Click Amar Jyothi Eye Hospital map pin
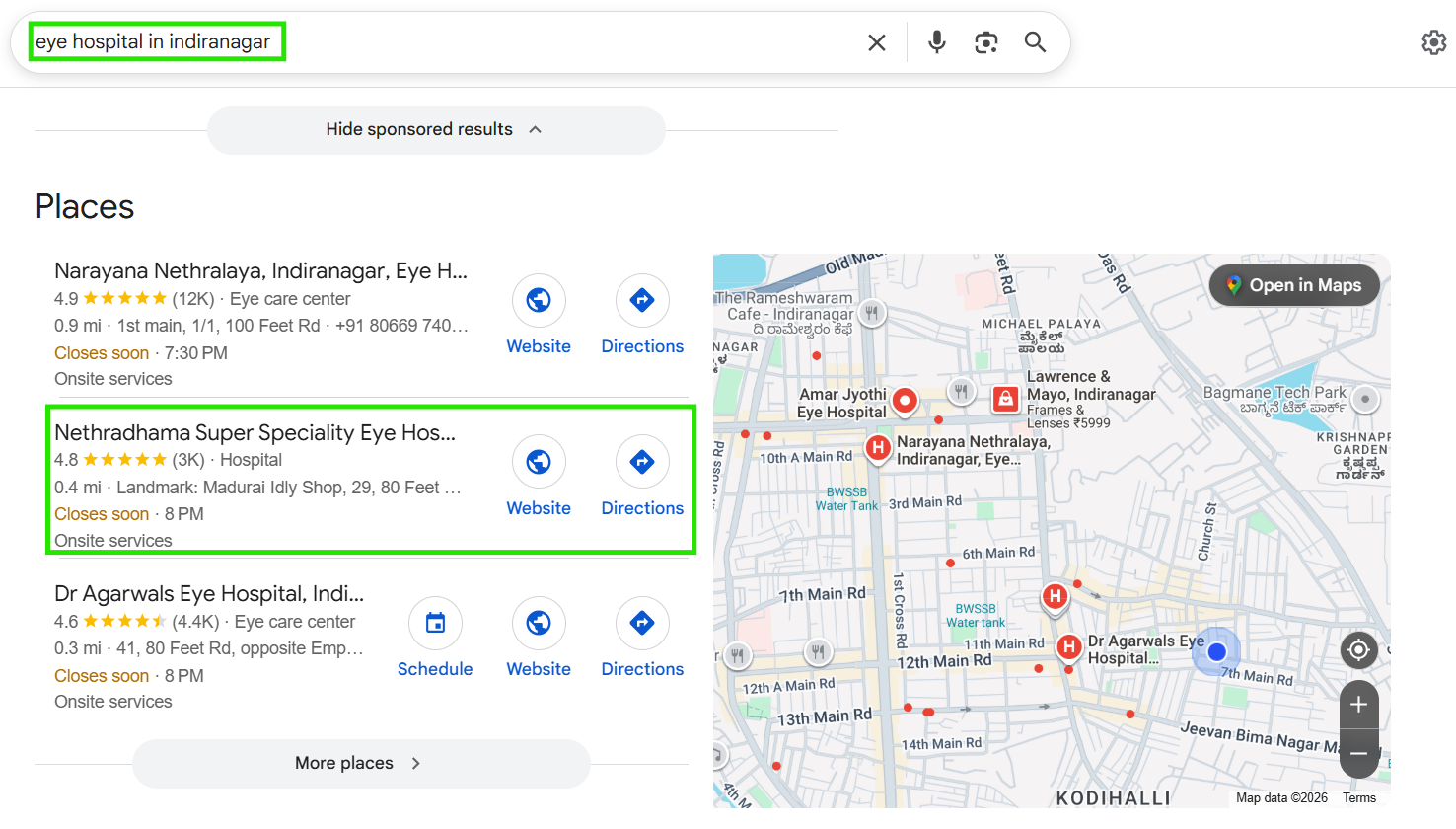Screen dimensions: 1456x829 (905, 401)
